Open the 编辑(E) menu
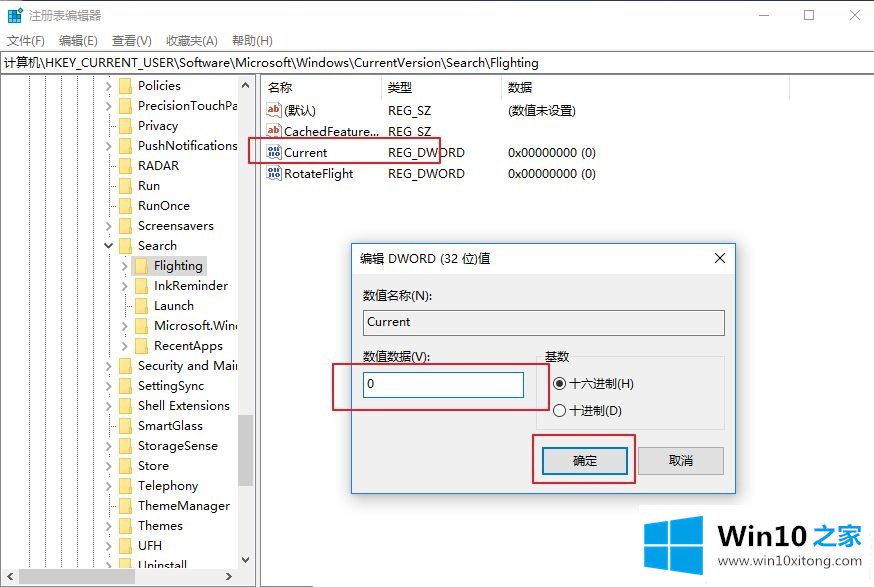This screenshot has height=587, width=874. tap(78, 41)
